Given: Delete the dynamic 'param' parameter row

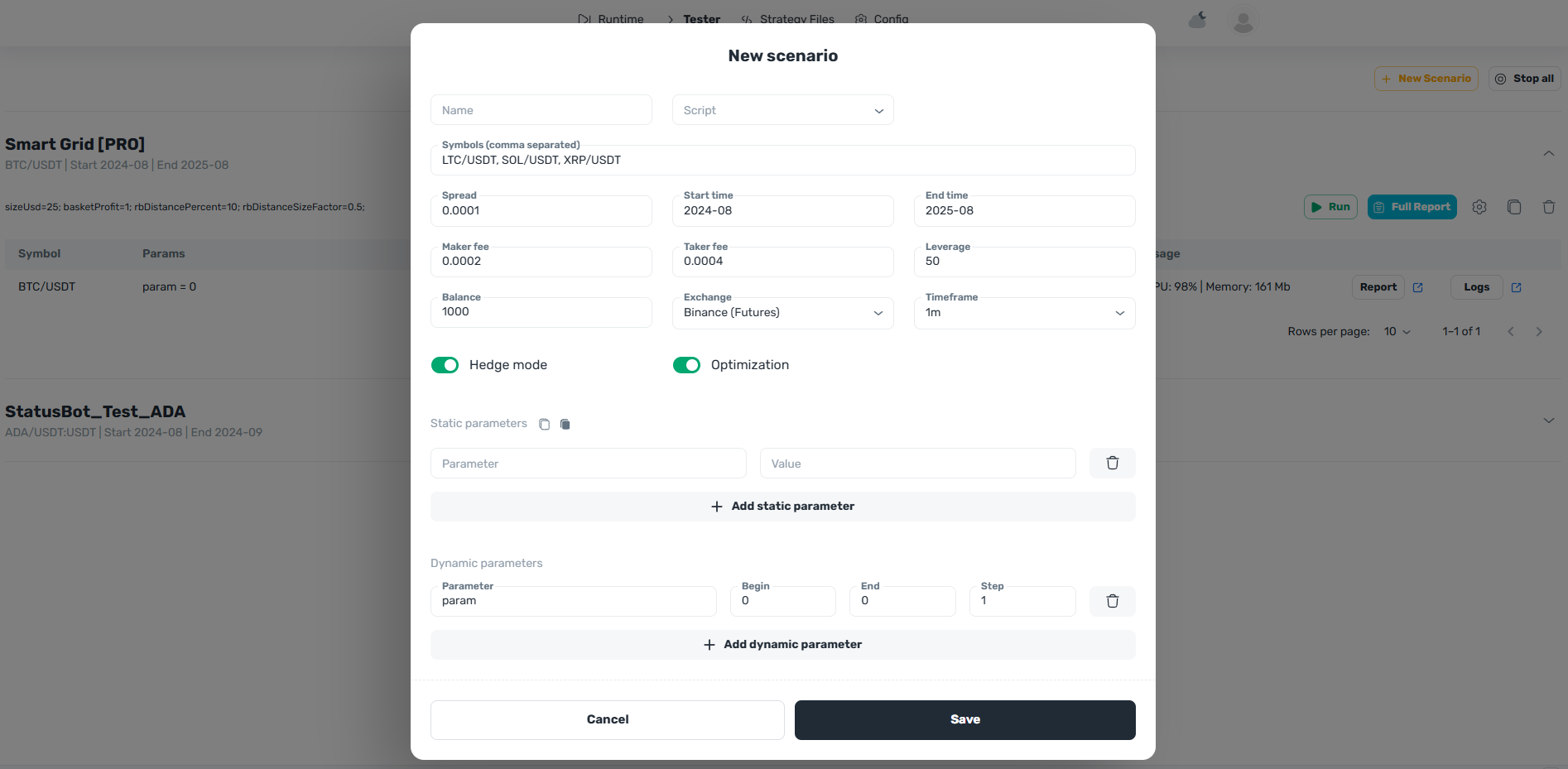Looking at the screenshot, I should coord(1112,601).
